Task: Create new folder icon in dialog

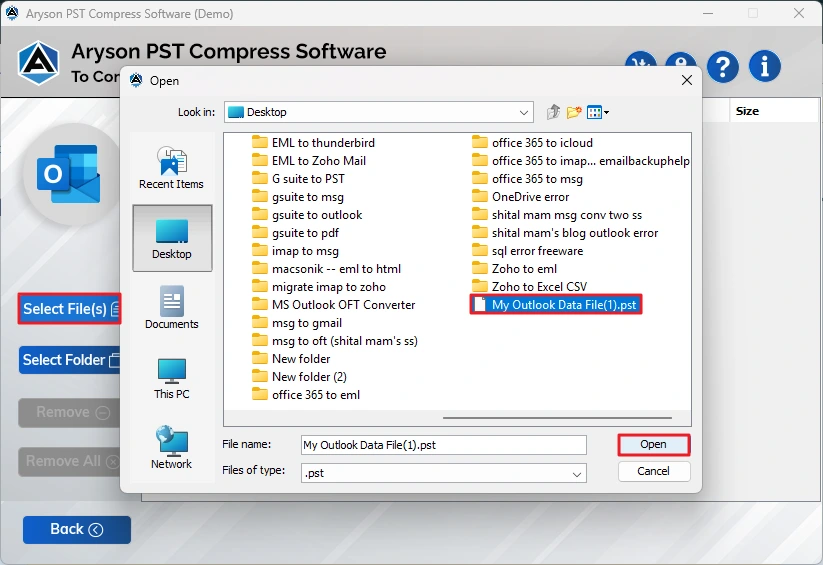Action: point(574,112)
